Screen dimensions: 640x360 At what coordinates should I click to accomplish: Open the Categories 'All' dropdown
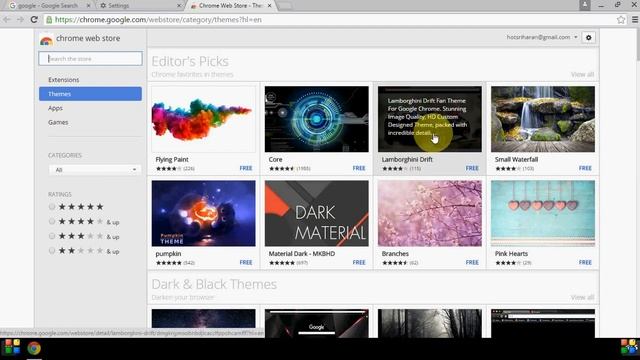pos(95,170)
